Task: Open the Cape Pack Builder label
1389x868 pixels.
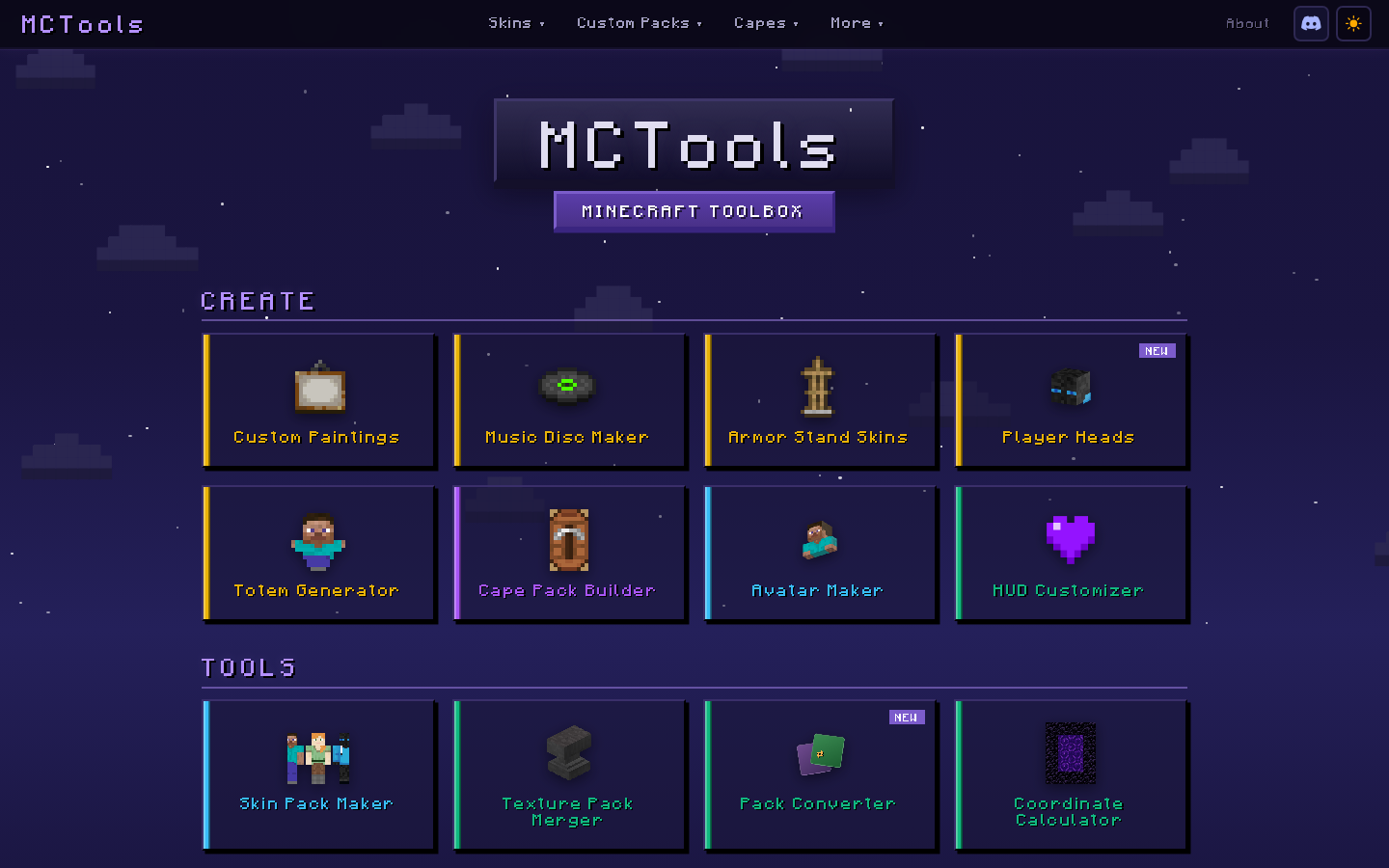Action: (x=567, y=590)
